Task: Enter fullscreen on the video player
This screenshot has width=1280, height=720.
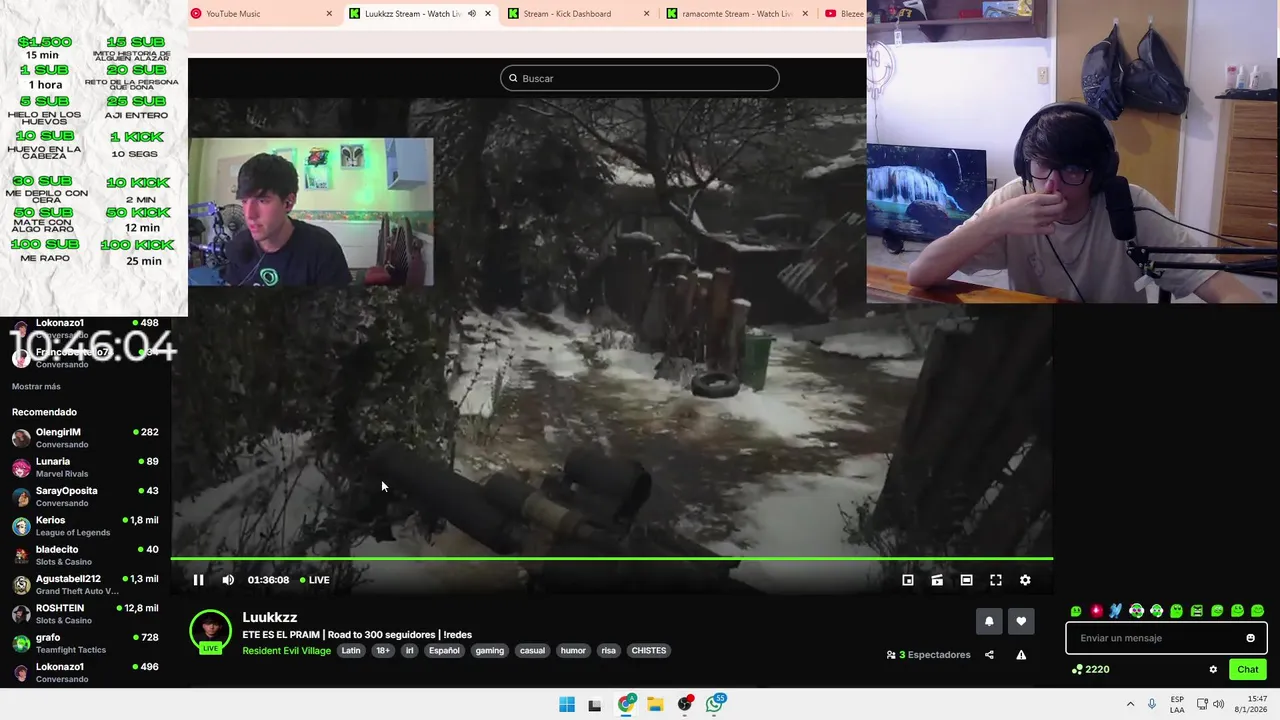Action: 996,580
